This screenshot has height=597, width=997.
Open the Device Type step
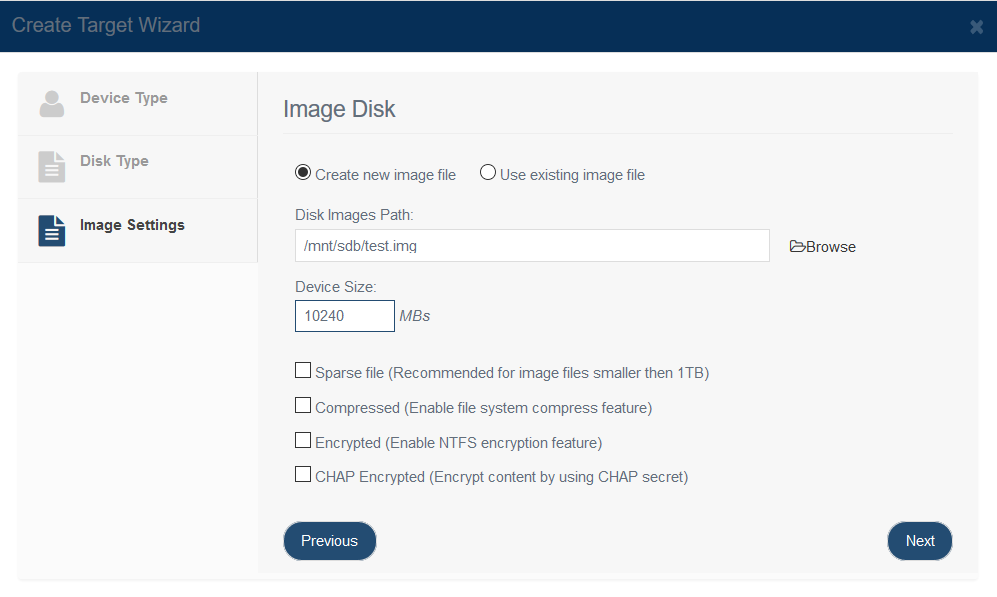click(x=137, y=104)
